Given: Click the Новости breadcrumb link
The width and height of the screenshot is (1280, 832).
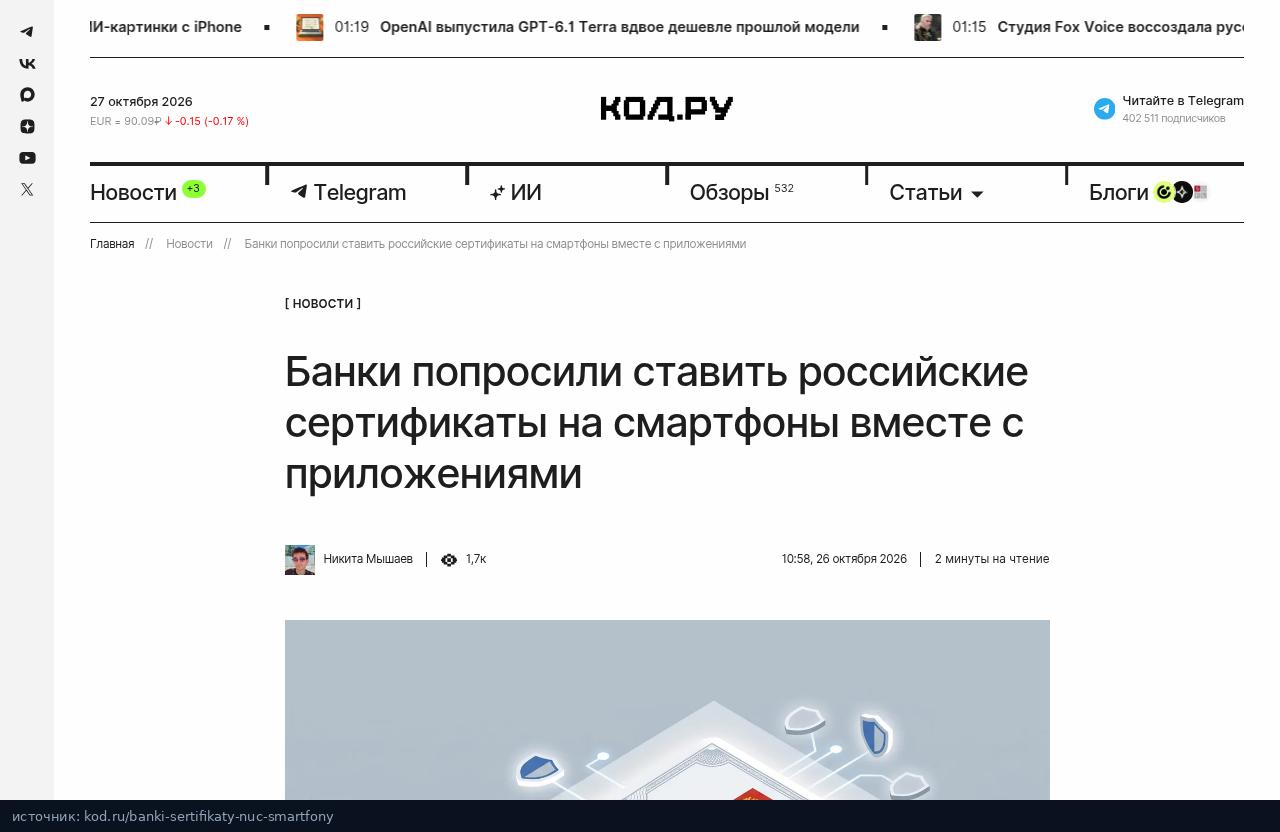Looking at the screenshot, I should [x=189, y=244].
